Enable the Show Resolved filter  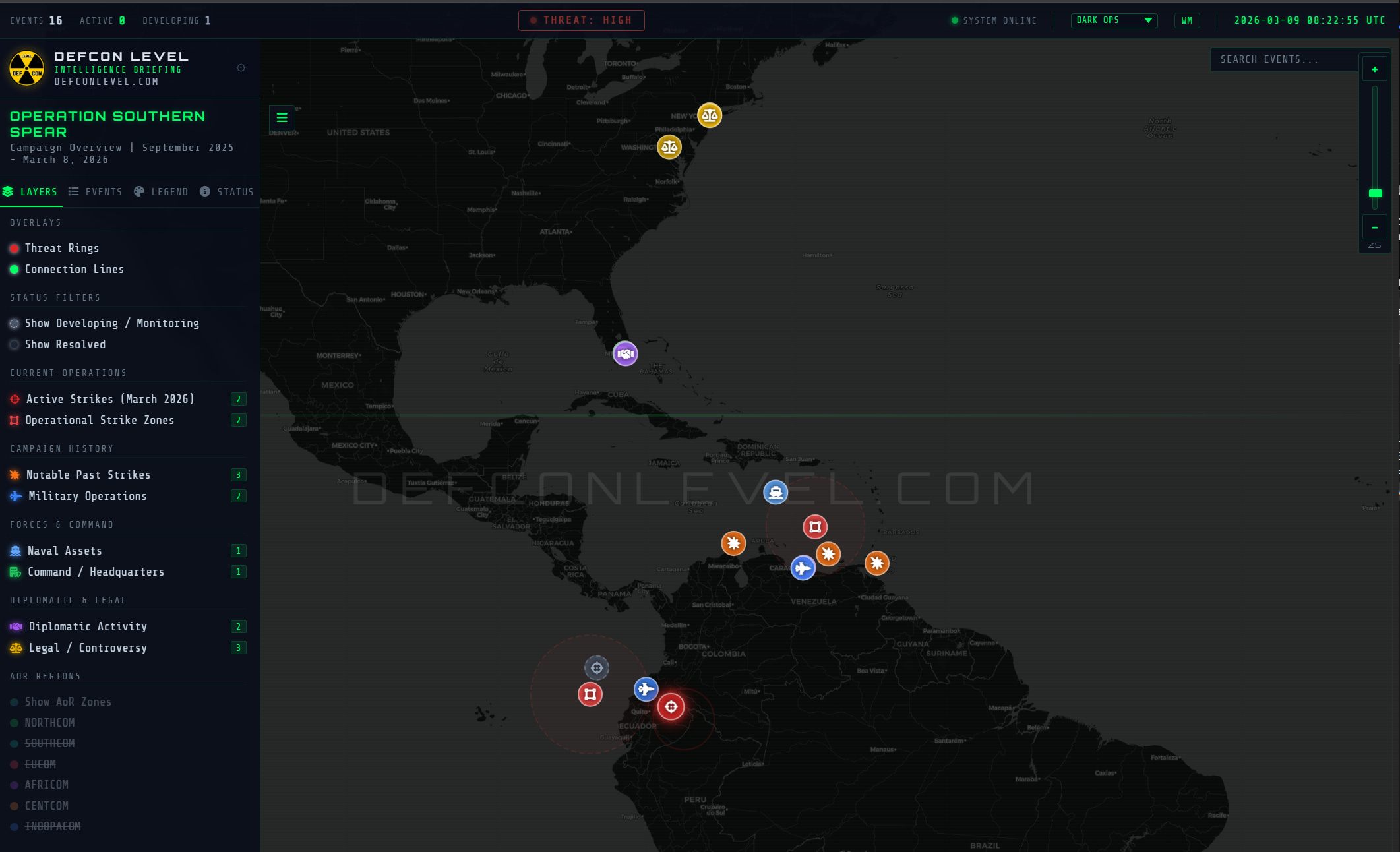pyautogui.click(x=65, y=344)
